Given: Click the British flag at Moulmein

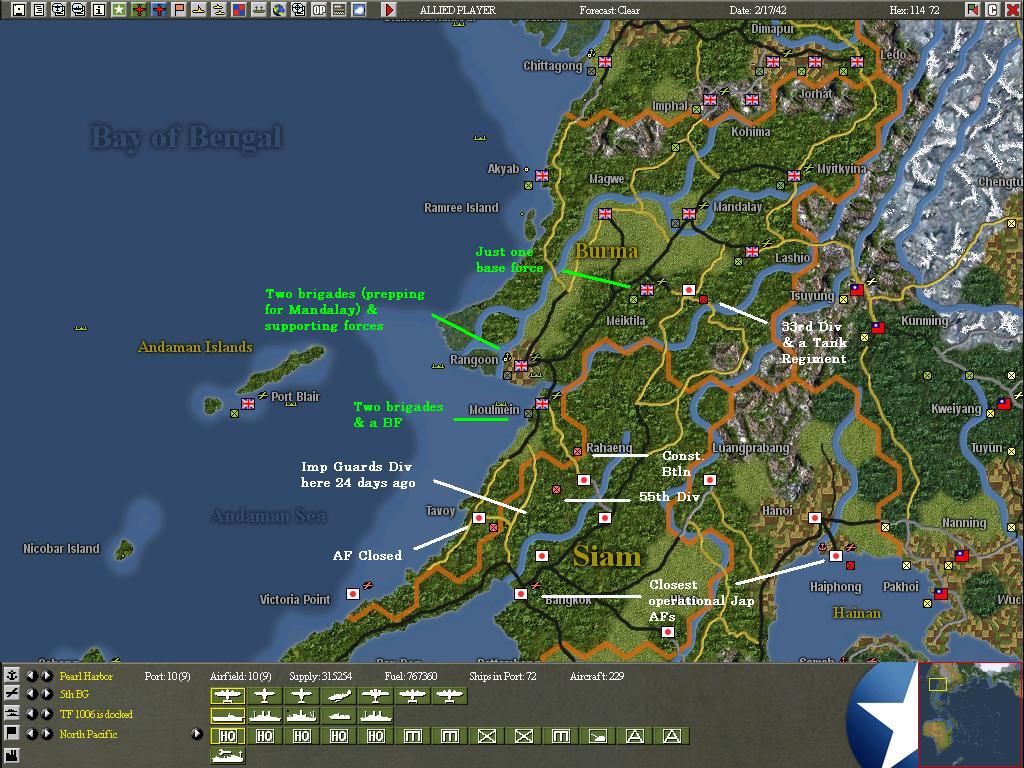Looking at the screenshot, I should pos(541,404).
